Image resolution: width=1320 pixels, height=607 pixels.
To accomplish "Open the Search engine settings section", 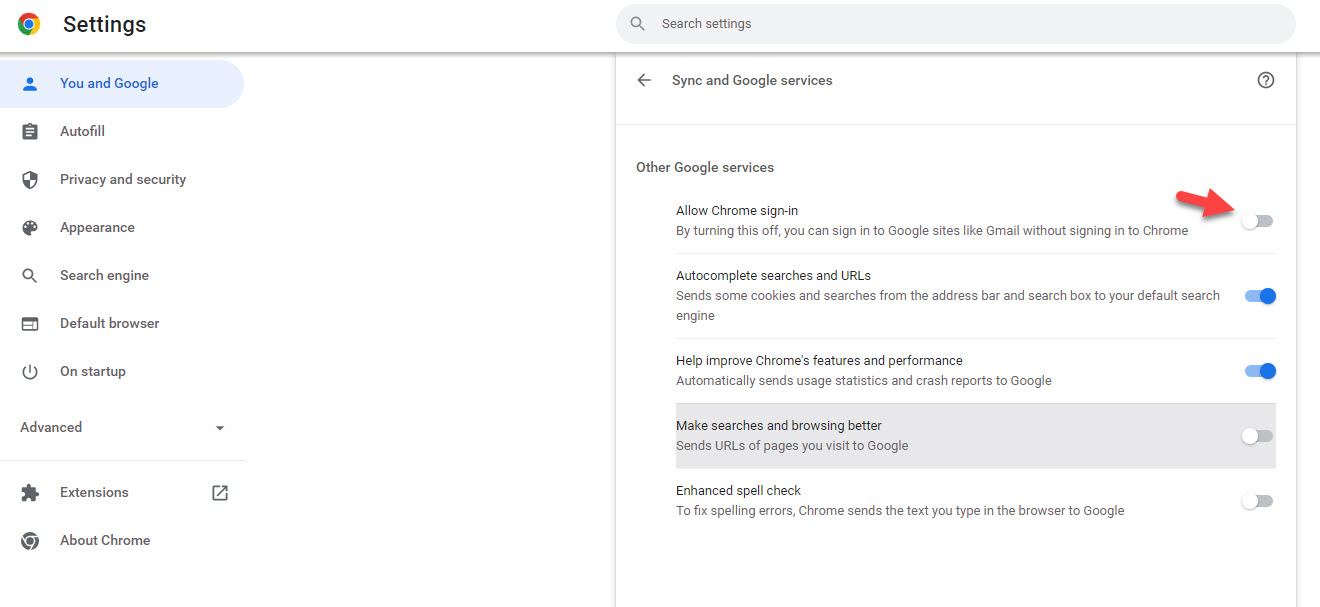I will [104, 276].
